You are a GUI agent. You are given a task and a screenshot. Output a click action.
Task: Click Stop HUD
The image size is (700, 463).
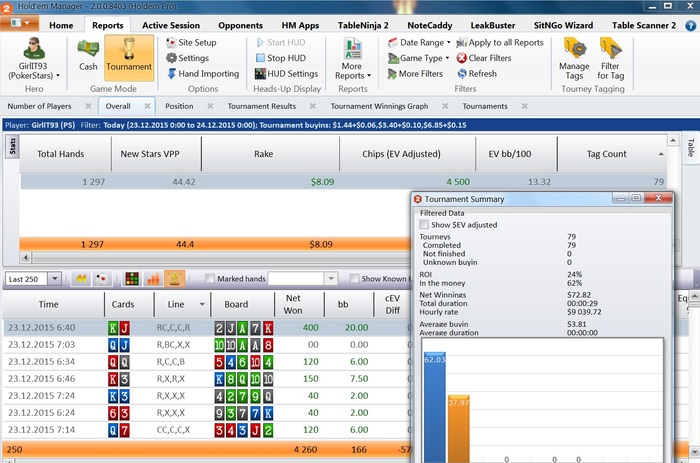[x=281, y=58]
